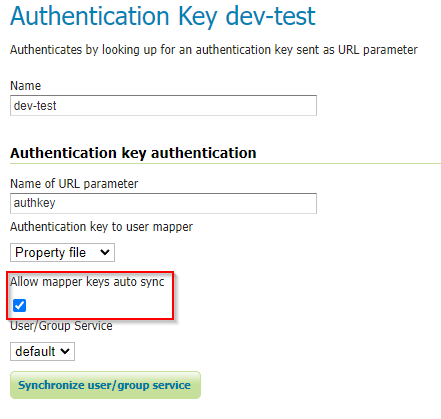Click the chevron arrow beside 'default'
441x419 pixels.
65,351
